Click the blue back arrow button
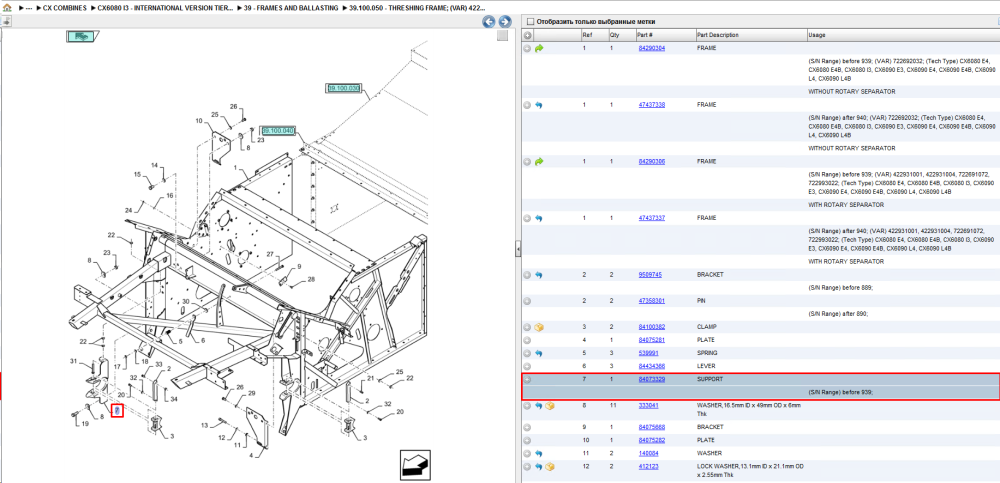1000x483 pixels. pyautogui.click(x=489, y=22)
